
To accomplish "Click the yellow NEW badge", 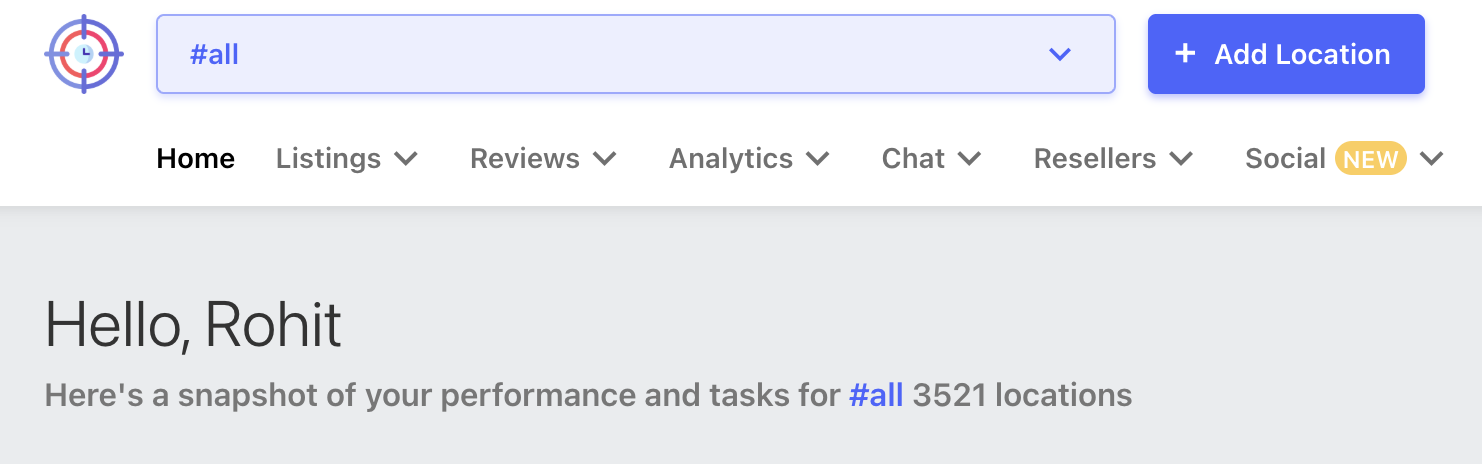I will [1370, 159].
